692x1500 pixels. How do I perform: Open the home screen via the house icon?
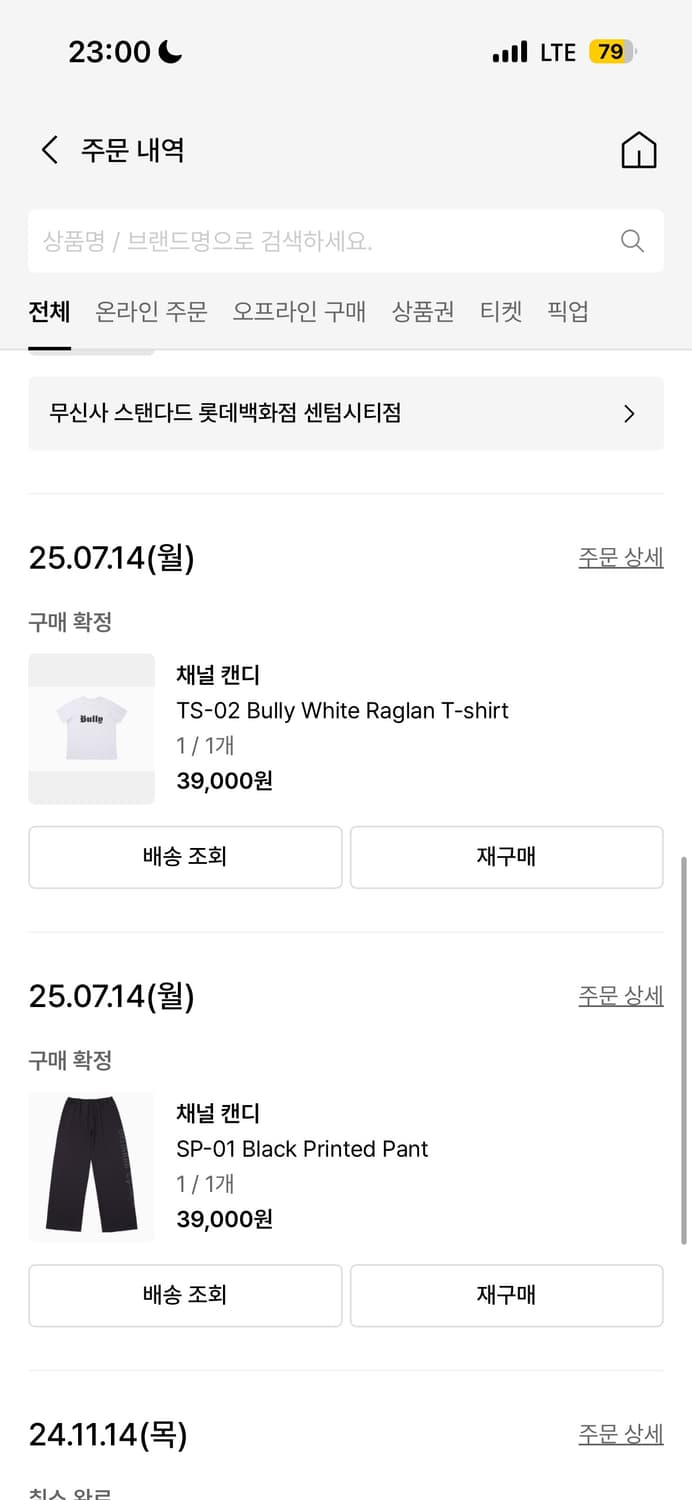(638, 149)
